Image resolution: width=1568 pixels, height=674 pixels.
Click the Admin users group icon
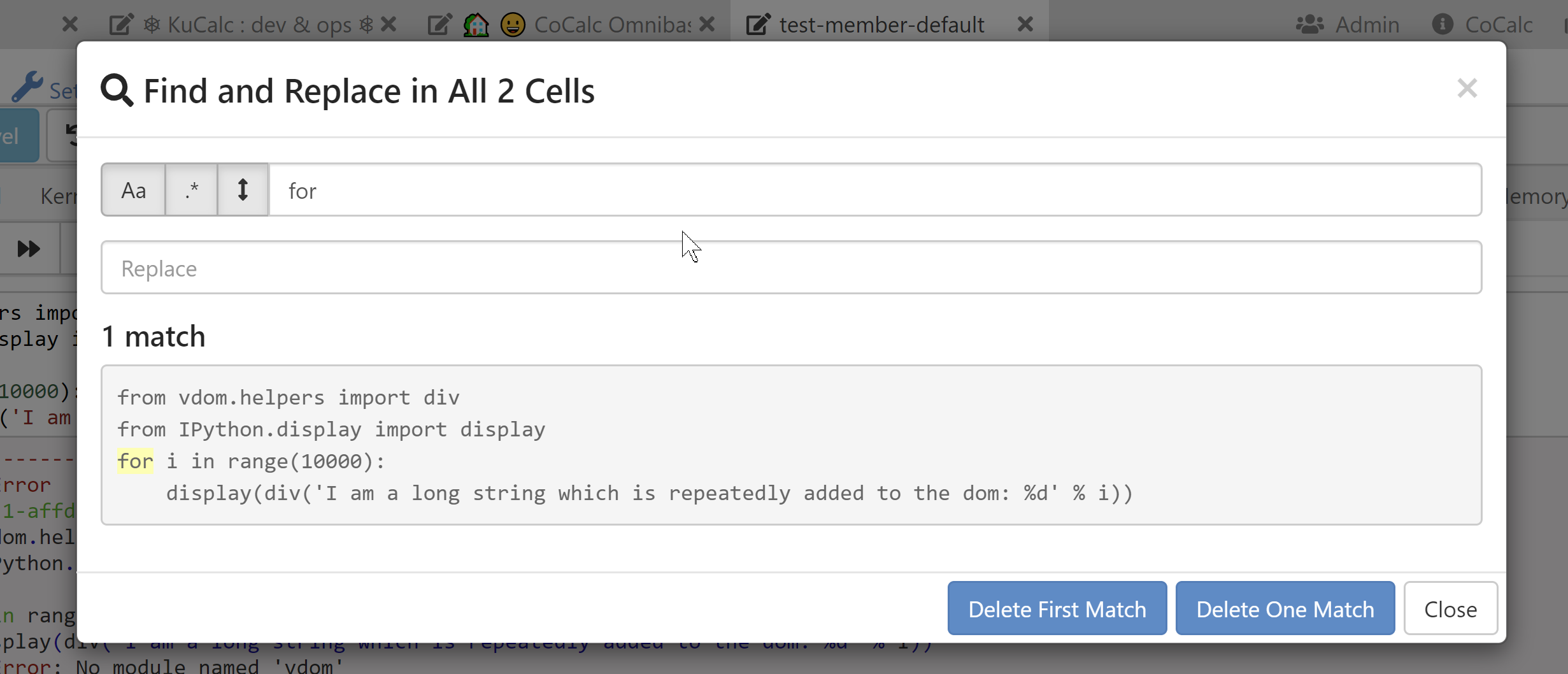pyautogui.click(x=1310, y=25)
